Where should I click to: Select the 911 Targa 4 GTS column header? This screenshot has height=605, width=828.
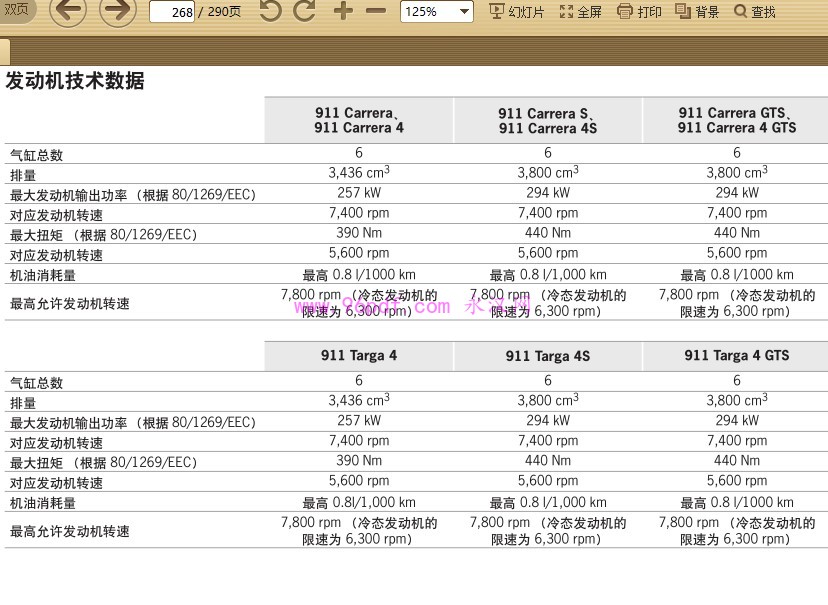(737, 356)
